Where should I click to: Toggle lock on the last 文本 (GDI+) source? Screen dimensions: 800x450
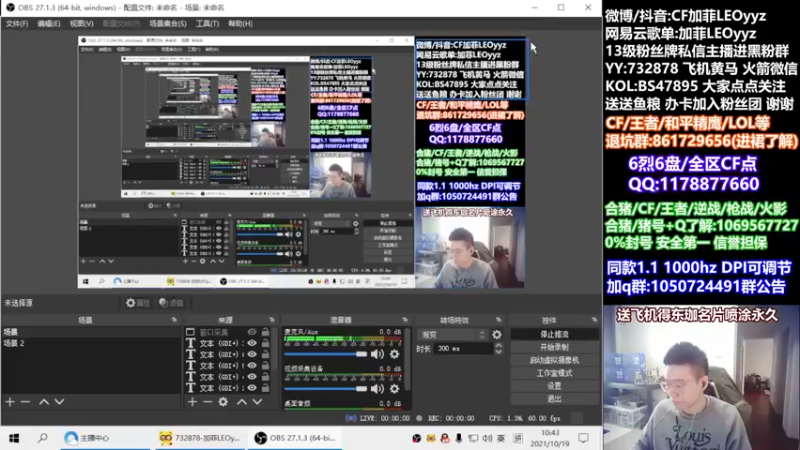point(265,388)
